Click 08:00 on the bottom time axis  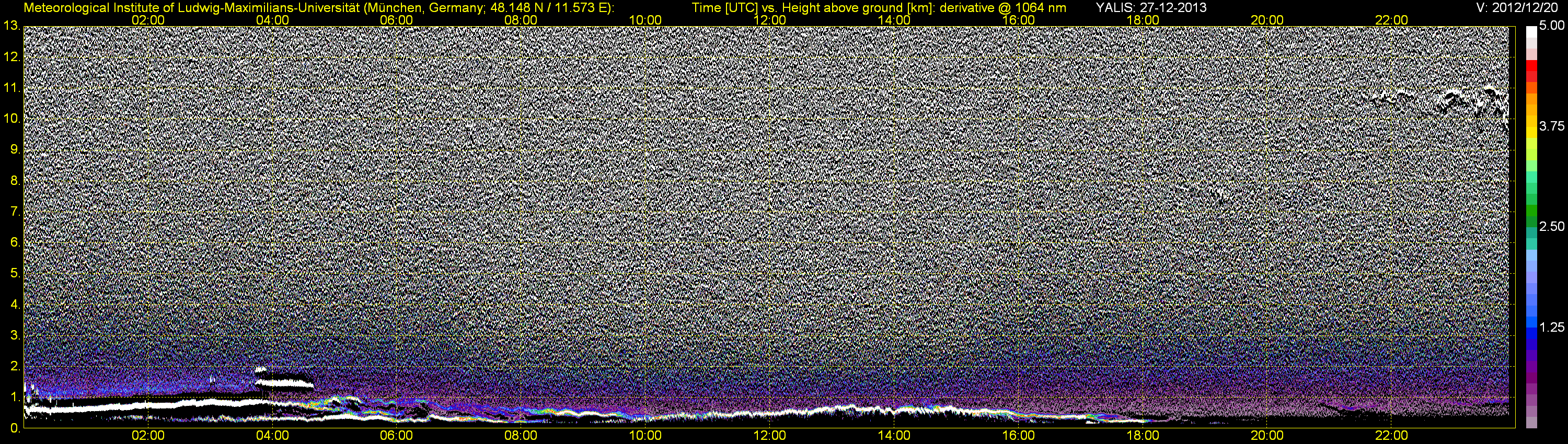pyautogui.click(x=521, y=436)
